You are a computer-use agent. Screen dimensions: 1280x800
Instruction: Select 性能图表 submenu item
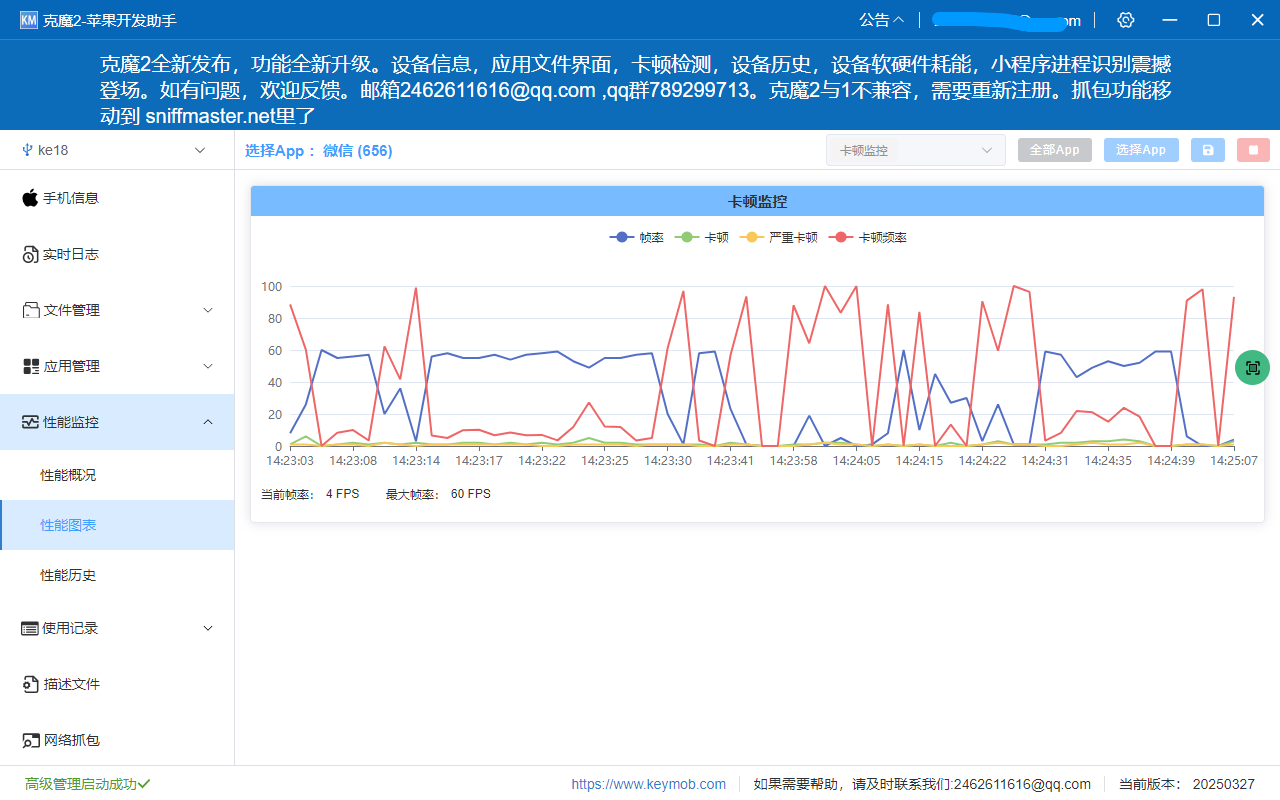tap(117, 525)
